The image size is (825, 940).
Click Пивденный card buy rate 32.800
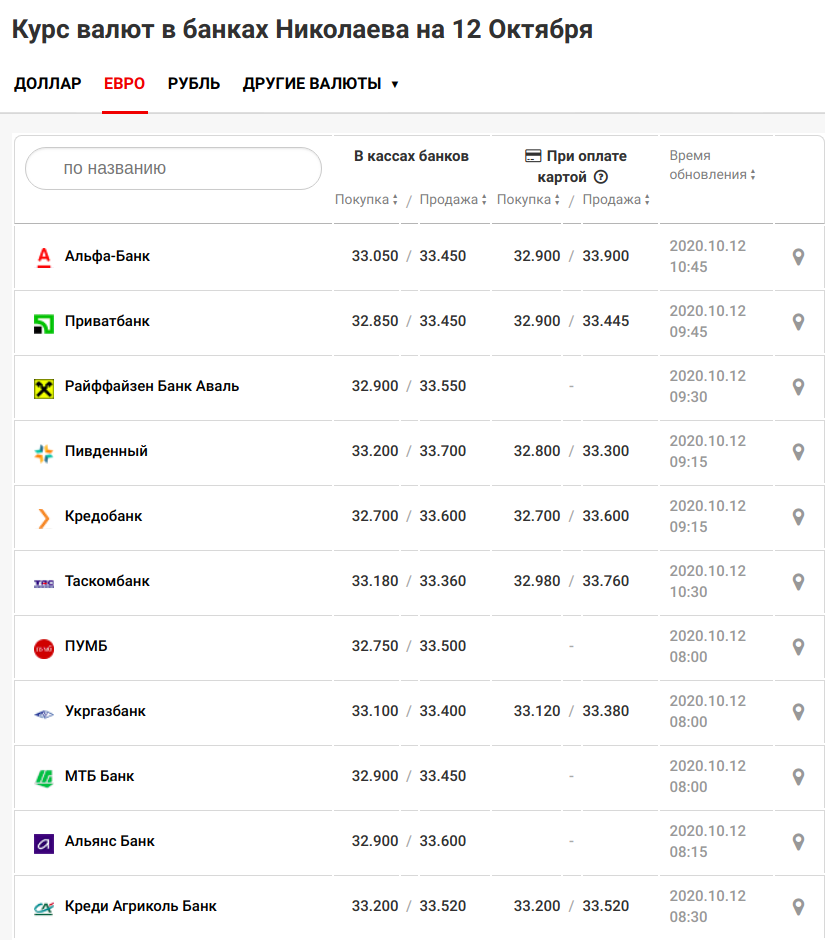pyautogui.click(x=537, y=451)
